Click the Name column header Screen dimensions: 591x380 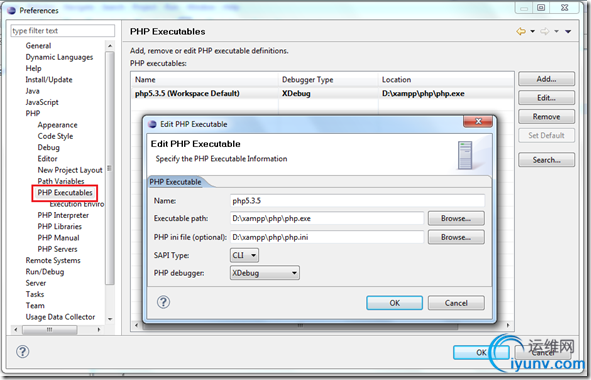click(x=205, y=80)
